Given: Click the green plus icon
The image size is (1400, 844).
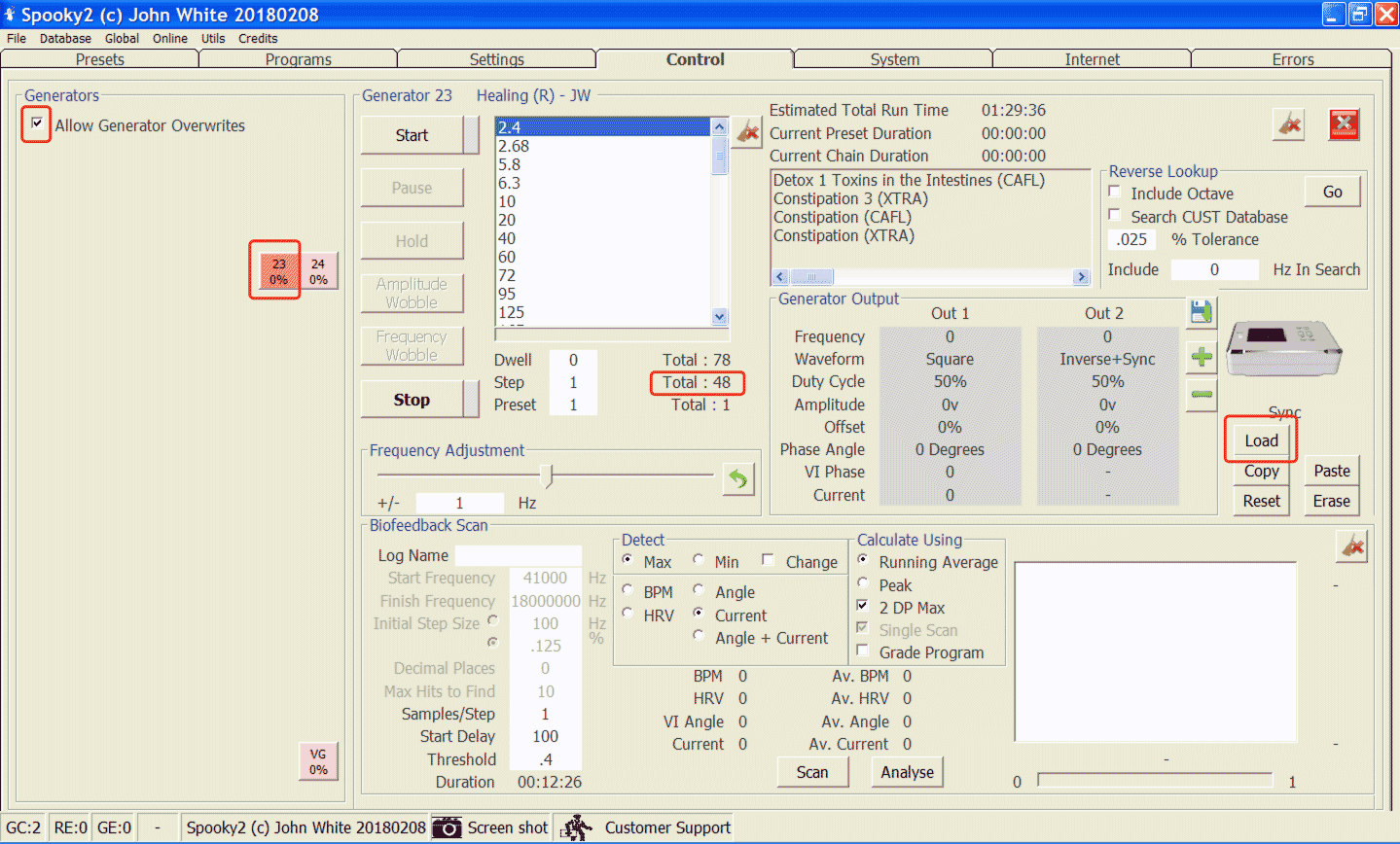Looking at the screenshot, I should click(1202, 357).
